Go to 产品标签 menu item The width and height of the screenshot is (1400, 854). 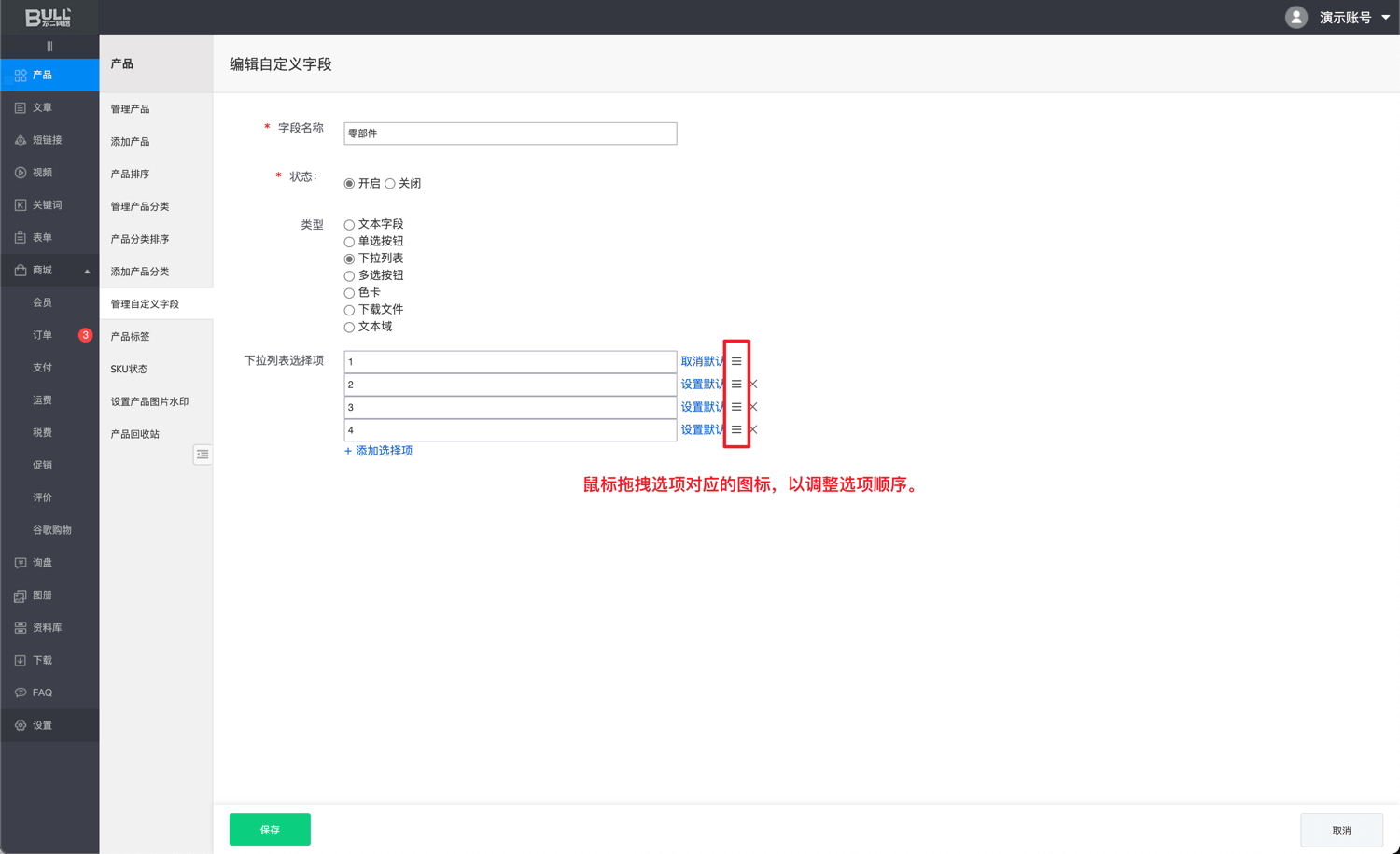131,336
